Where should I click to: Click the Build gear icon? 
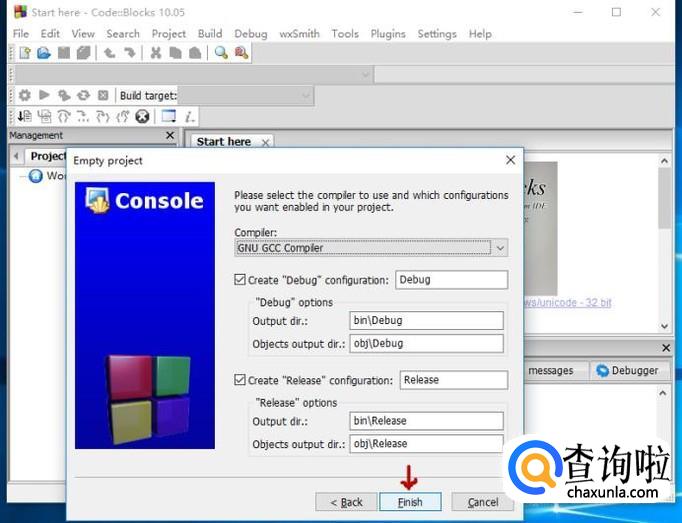(24, 95)
